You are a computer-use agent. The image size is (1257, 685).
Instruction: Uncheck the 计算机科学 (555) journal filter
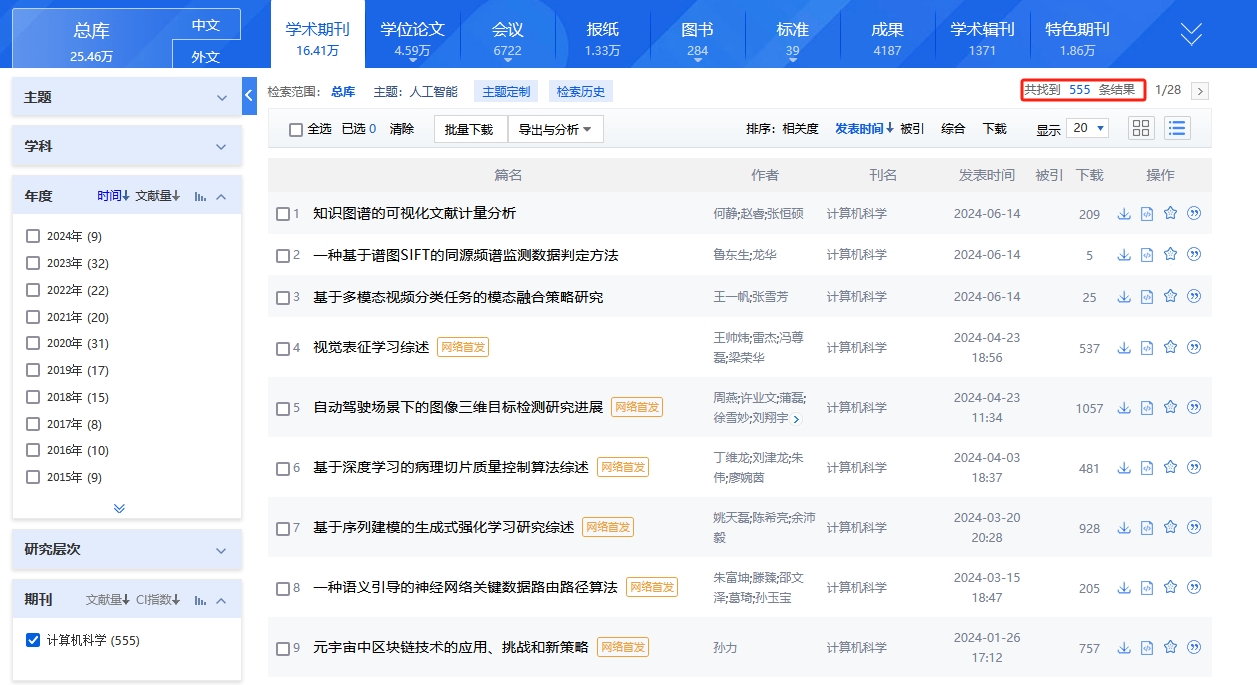point(33,640)
